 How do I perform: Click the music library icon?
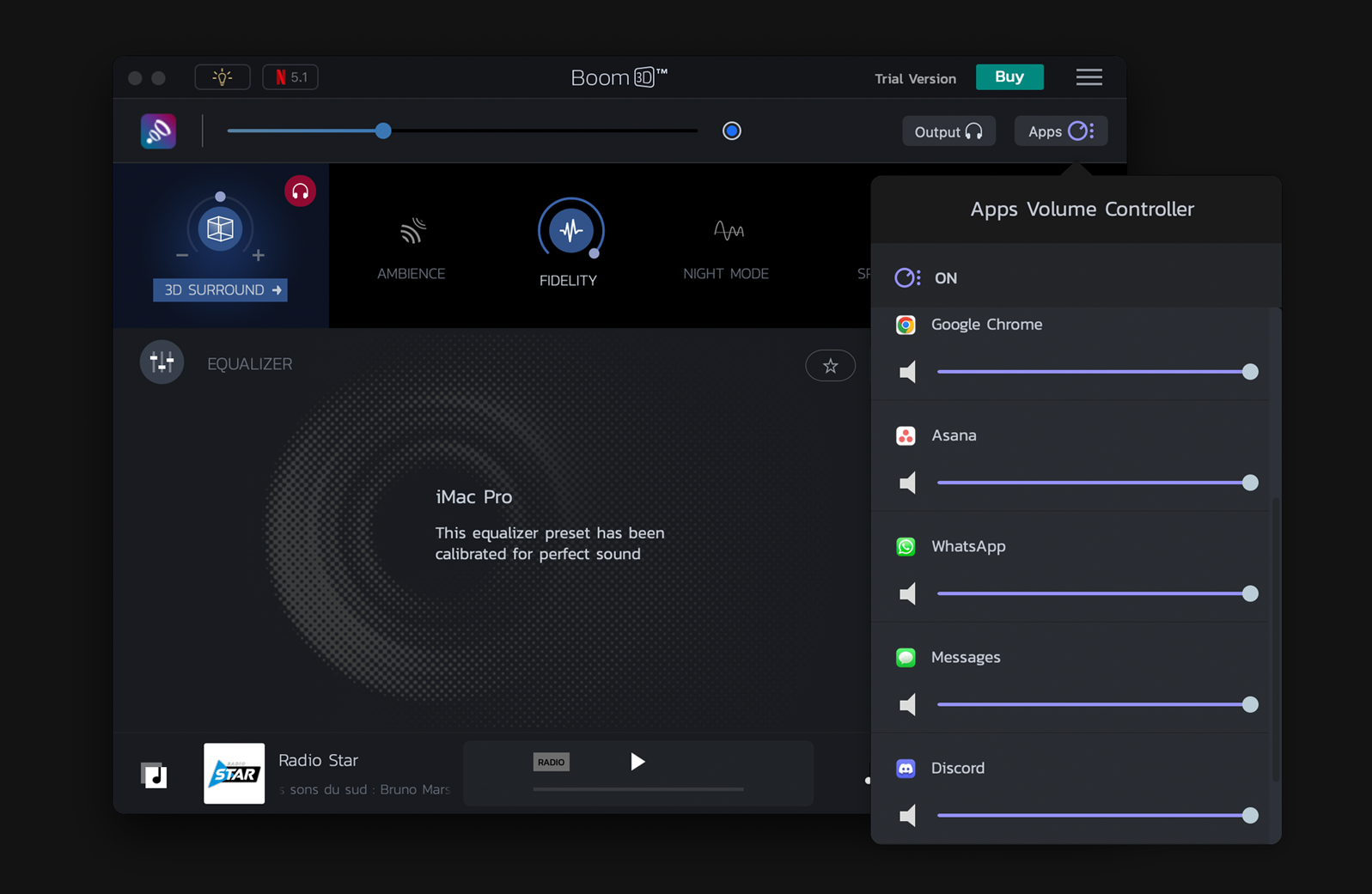155,775
